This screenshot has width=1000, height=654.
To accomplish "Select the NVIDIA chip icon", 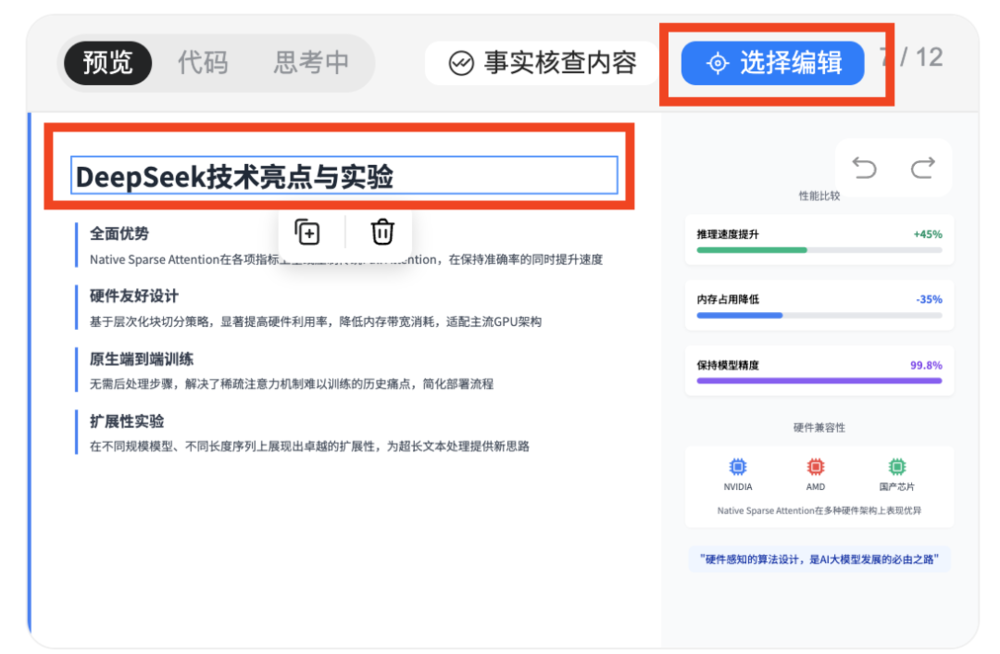I will click(x=737, y=467).
